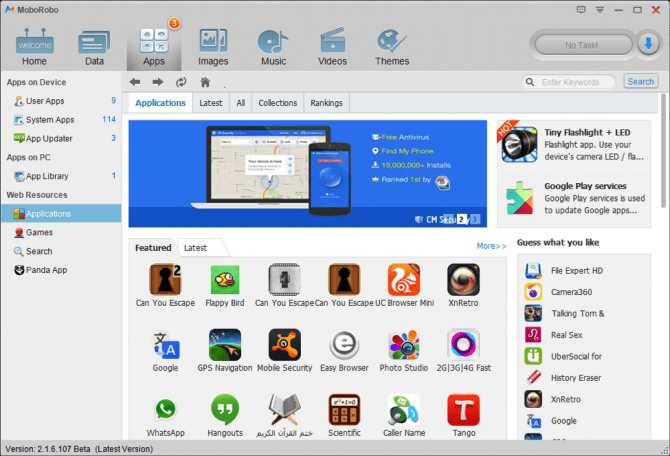Open UC Browser Mini app
Screen dimensions: 670x456
click(404, 285)
